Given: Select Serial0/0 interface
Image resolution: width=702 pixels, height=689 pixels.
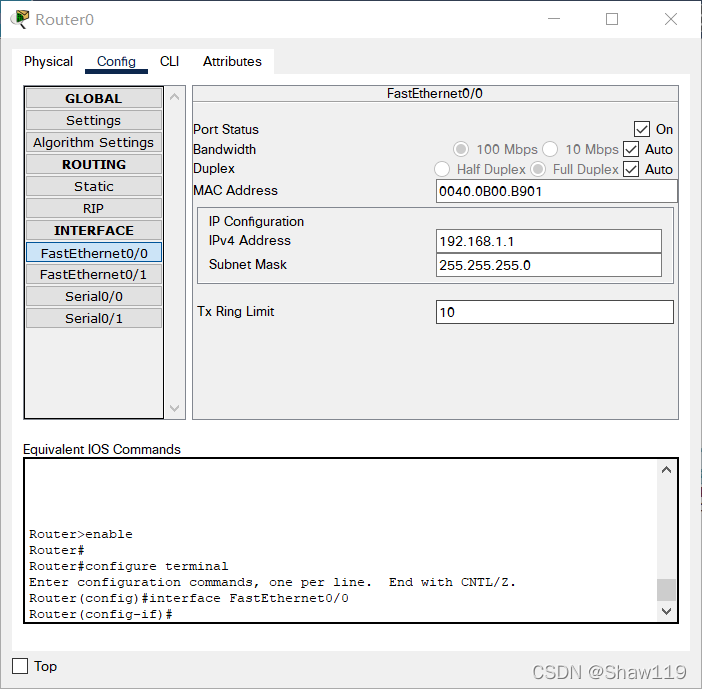Looking at the screenshot, I should click(94, 296).
